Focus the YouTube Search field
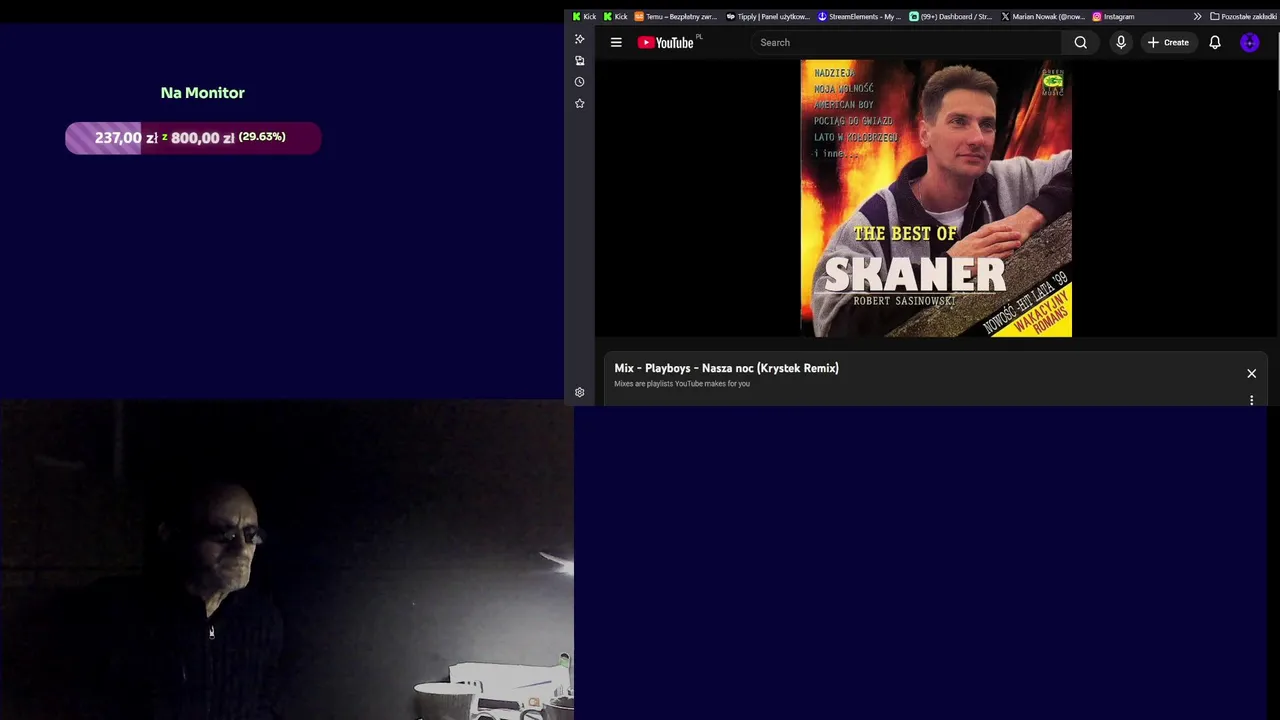The width and height of the screenshot is (1280, 720). [x=905, y=42]
